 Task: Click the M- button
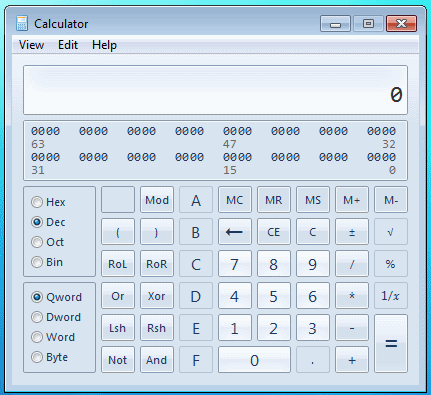tap(391, 200)
